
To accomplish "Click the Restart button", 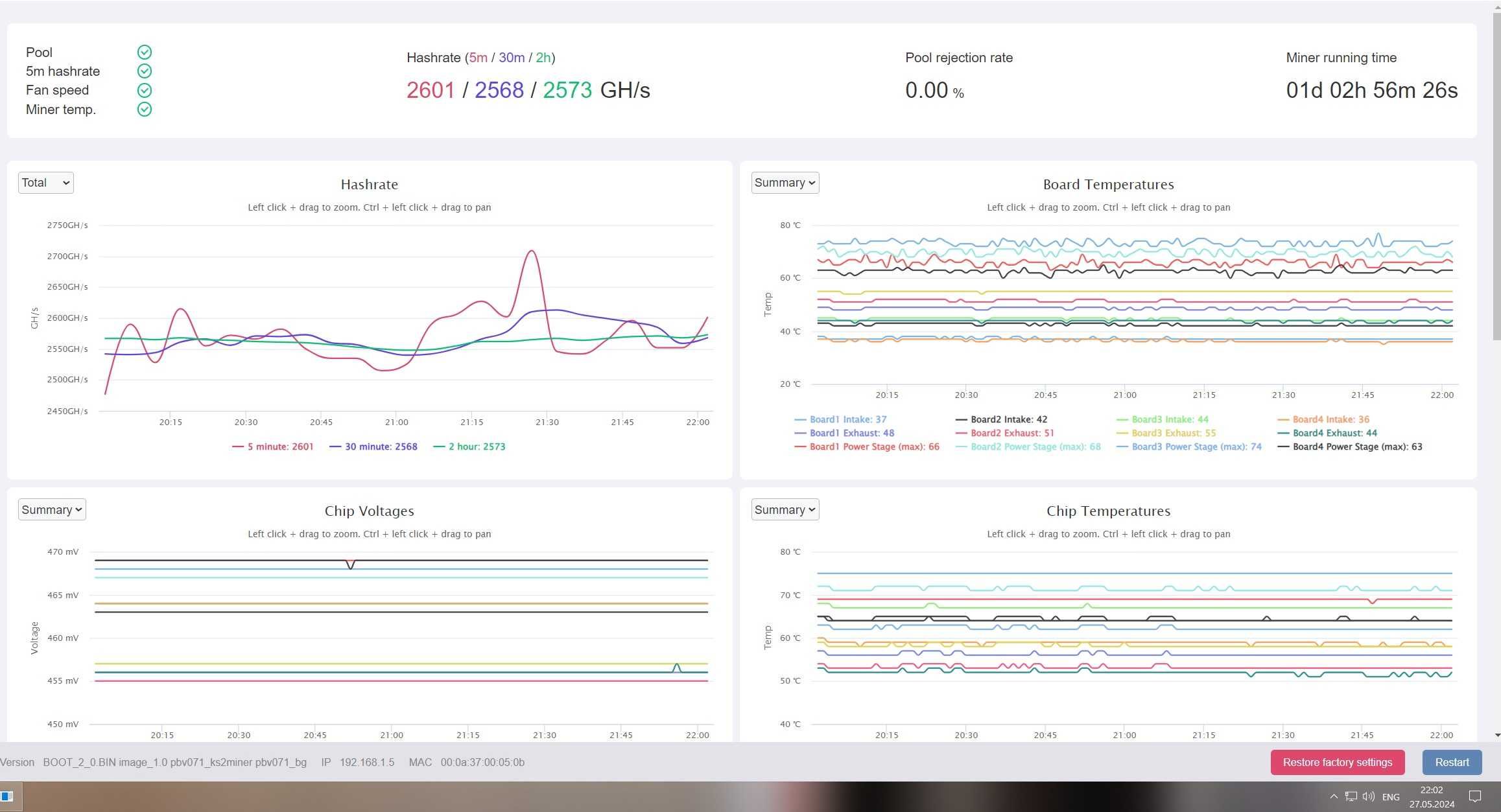I will pos(1452,762).
